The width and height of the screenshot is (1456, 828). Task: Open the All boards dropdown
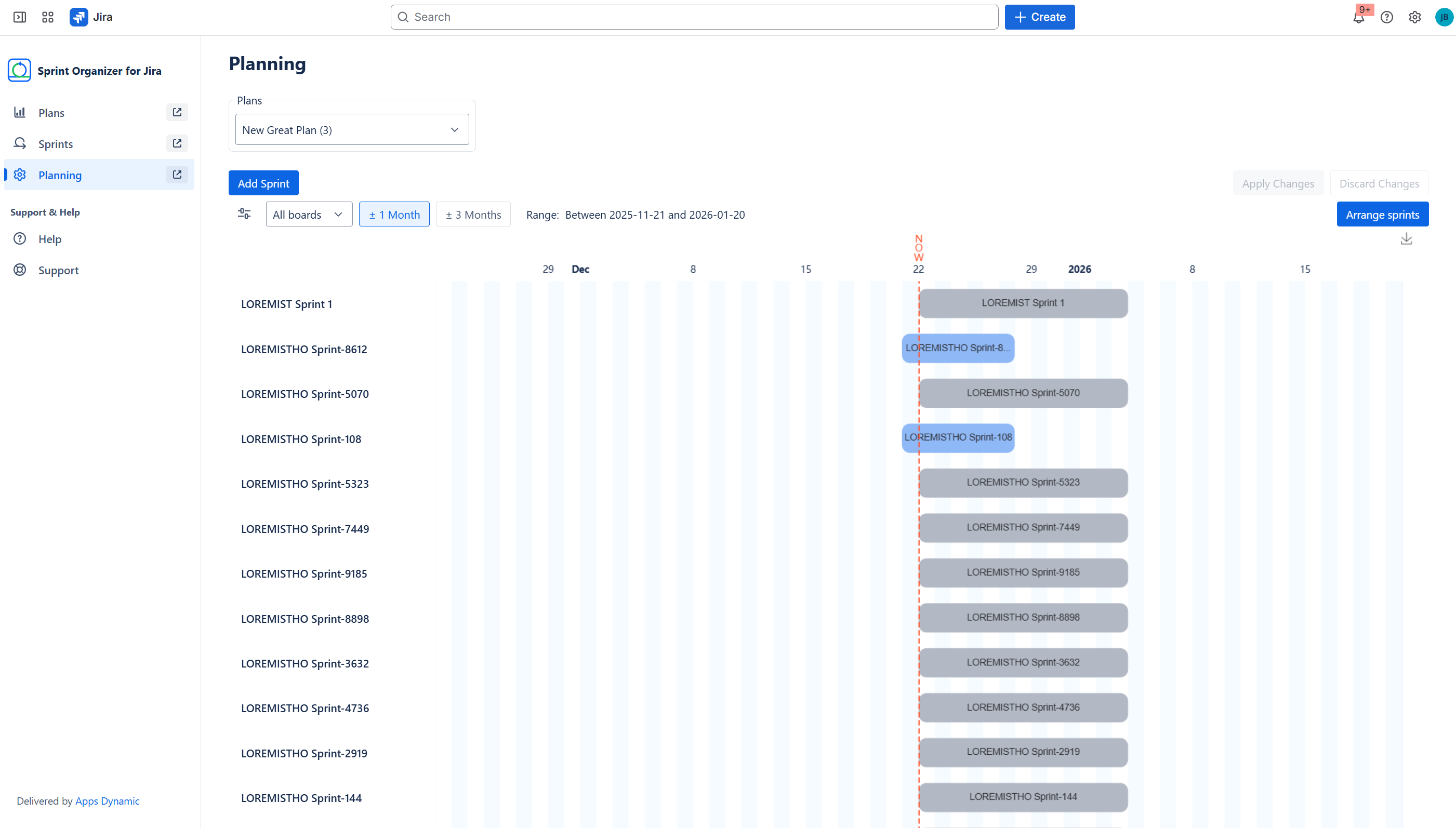click(x=309, y=215)
